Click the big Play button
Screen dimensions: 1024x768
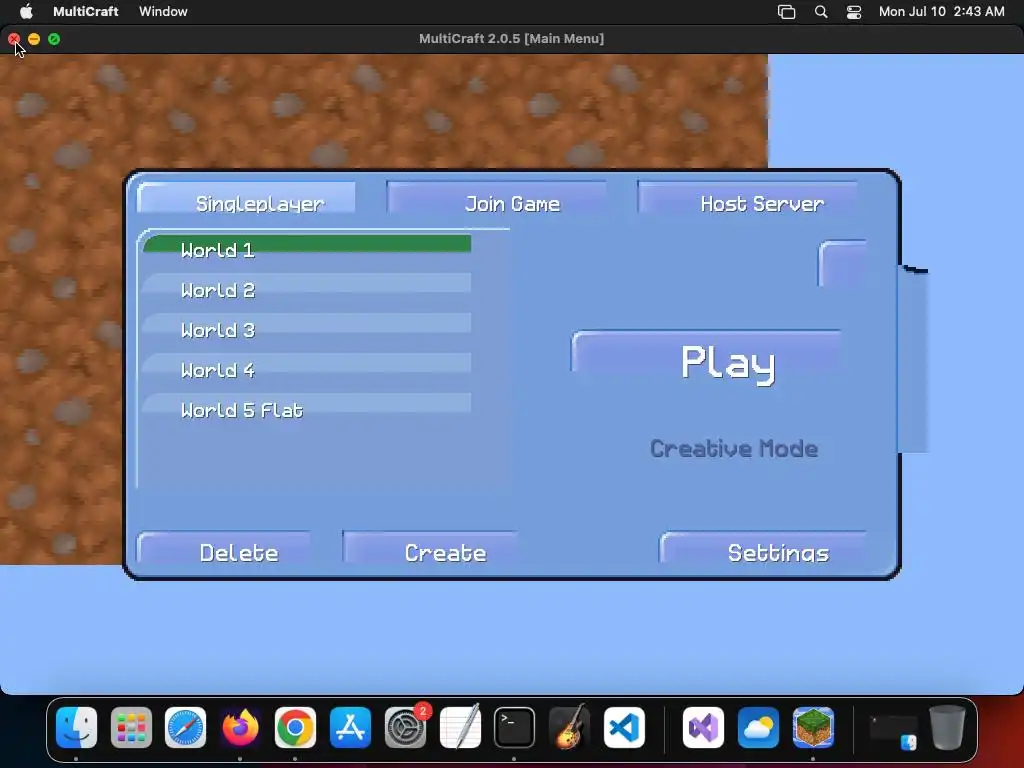pos(707,359)
